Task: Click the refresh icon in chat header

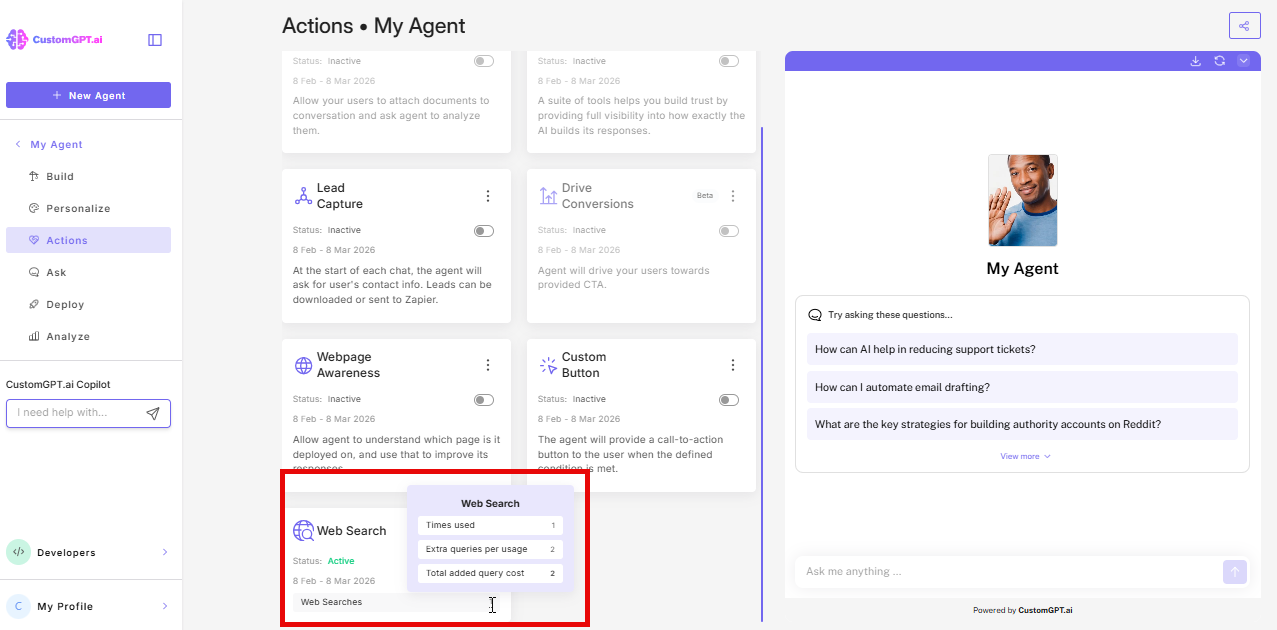Action: 1220,61
